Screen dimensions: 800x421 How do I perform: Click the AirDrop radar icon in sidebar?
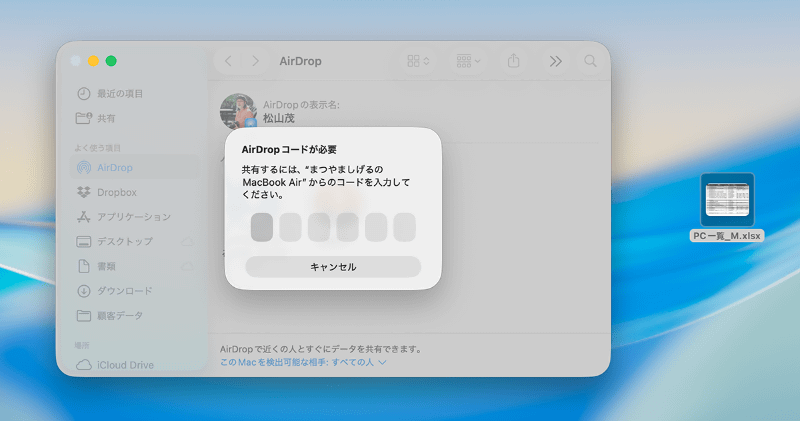(x=84, y=167)
